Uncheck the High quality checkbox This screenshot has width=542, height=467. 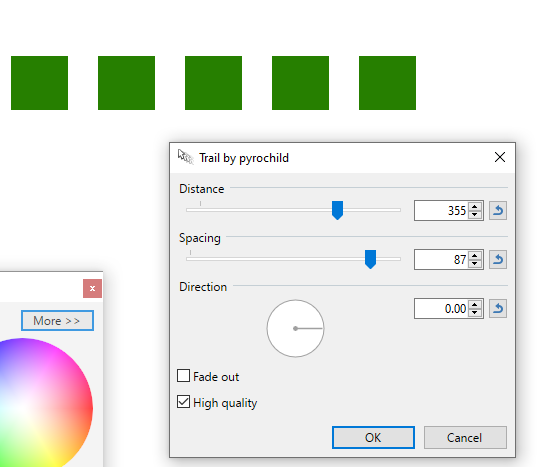(183, 402)
